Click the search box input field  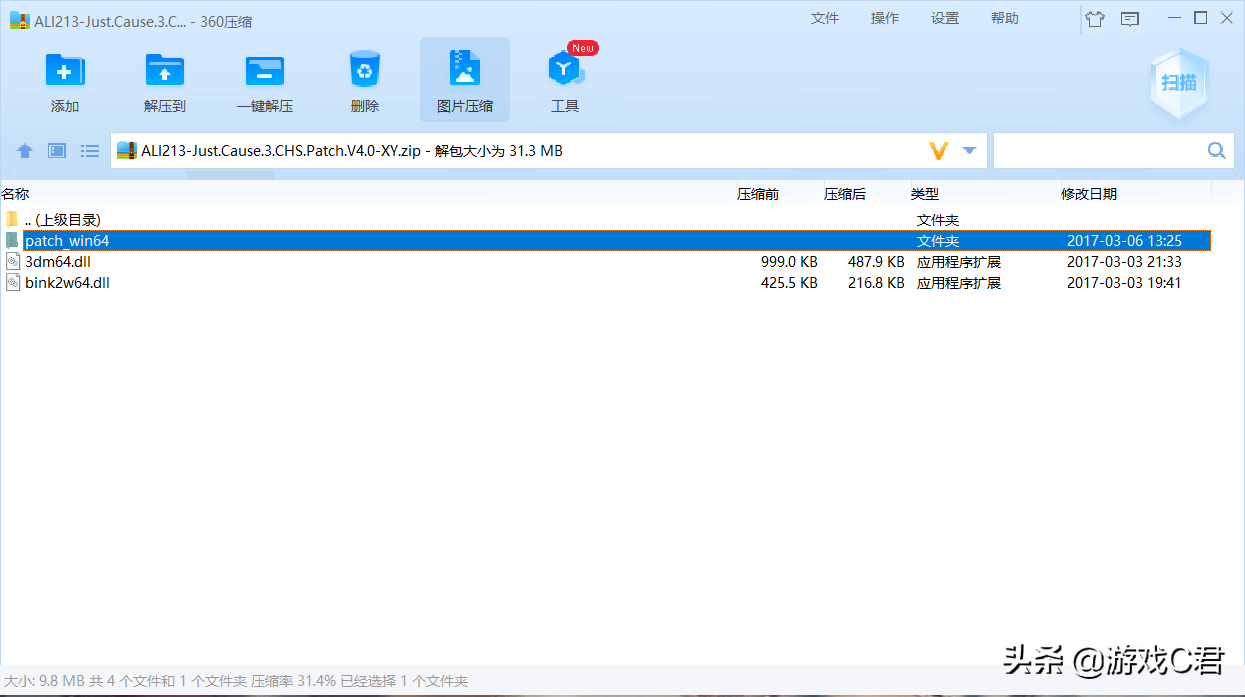1098,151
